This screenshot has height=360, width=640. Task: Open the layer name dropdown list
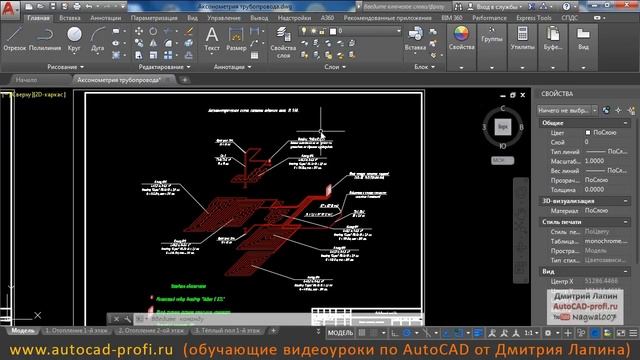(x=399, y=31)
